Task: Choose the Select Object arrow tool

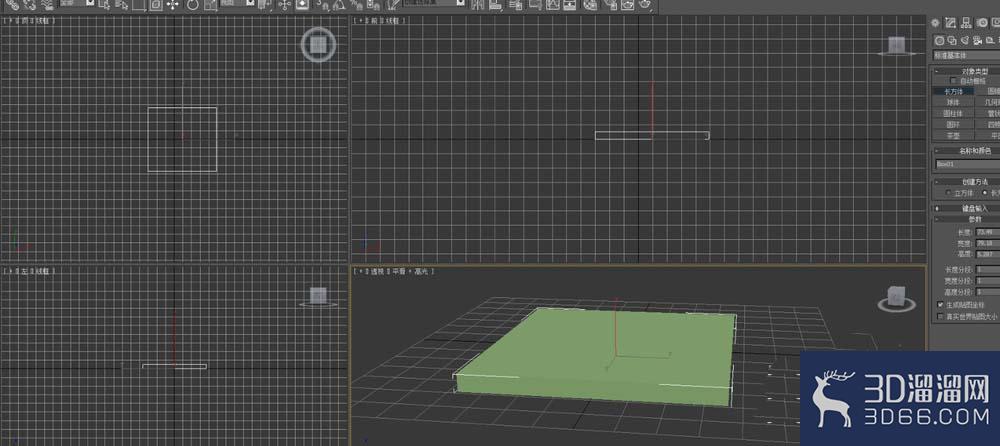Action: (104, 5)
